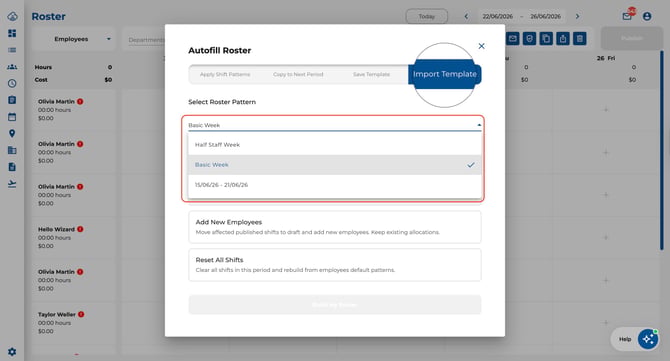Click the copy roster toolbar icon
The width and height of the screenshot is (670, 361).
tap(546, 39)
